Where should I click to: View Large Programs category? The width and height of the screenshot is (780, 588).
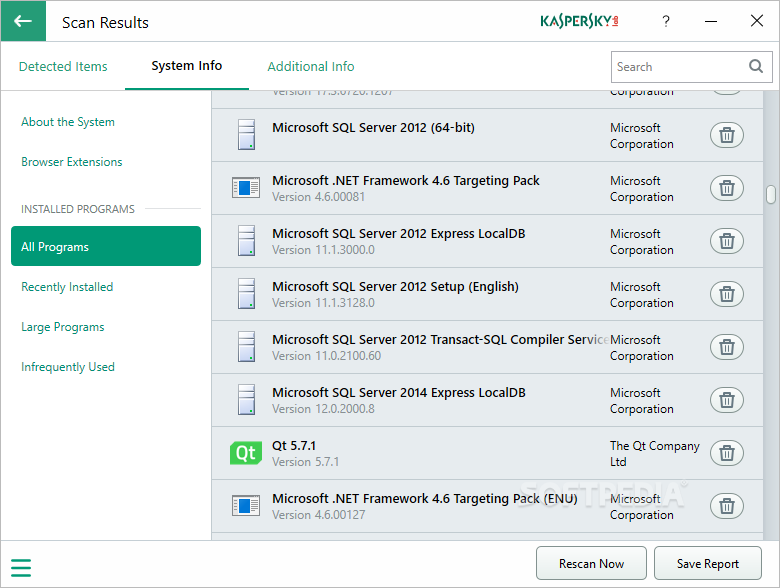click(x=63, y=327)
